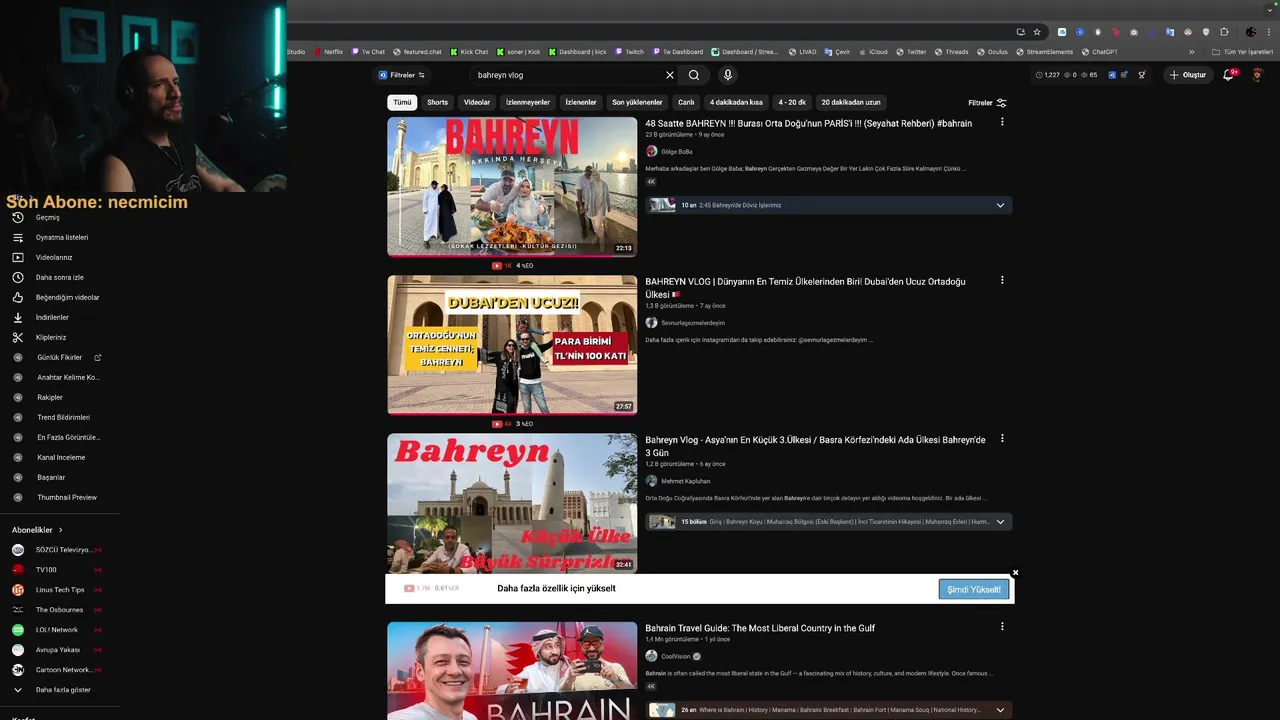Open more options for 48 Saatte BAHREYN video
The width and height of the screenshot is (1280, 720).
(x=1002, y=122)
